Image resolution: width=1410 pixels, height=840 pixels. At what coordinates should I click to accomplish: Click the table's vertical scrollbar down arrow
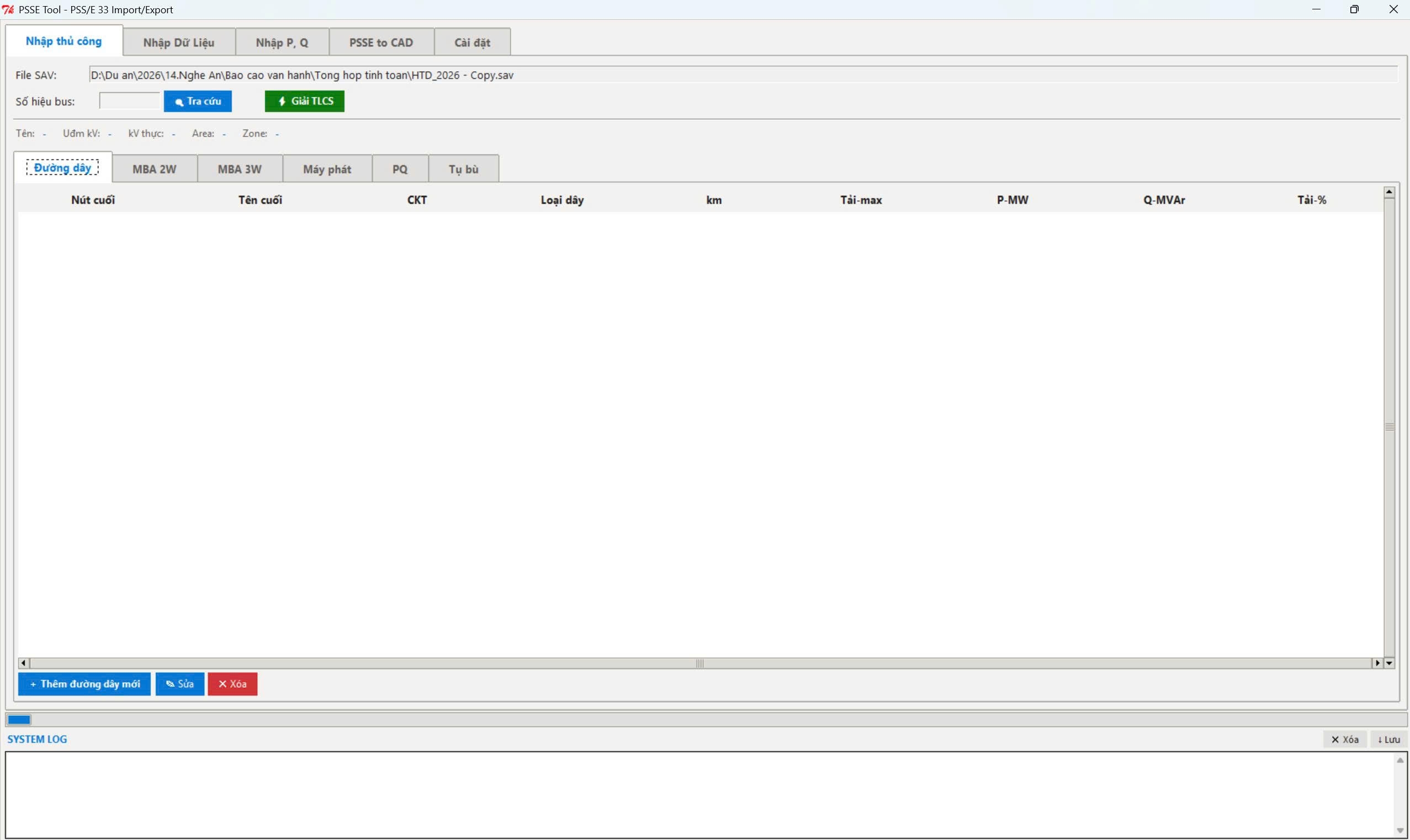[x=1389, y=663]
